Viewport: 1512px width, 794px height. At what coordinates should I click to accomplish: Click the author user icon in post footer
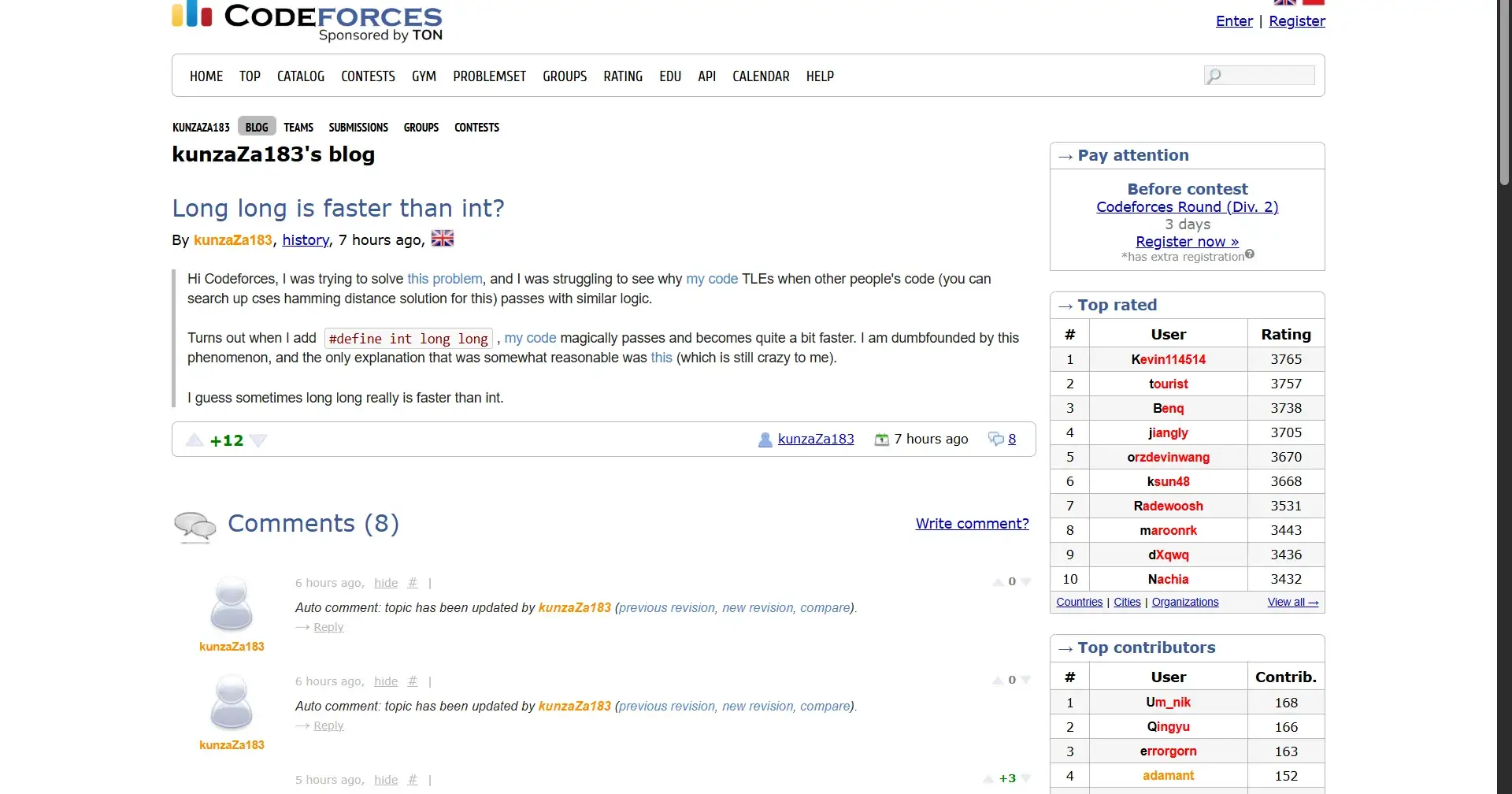[765, 440]
